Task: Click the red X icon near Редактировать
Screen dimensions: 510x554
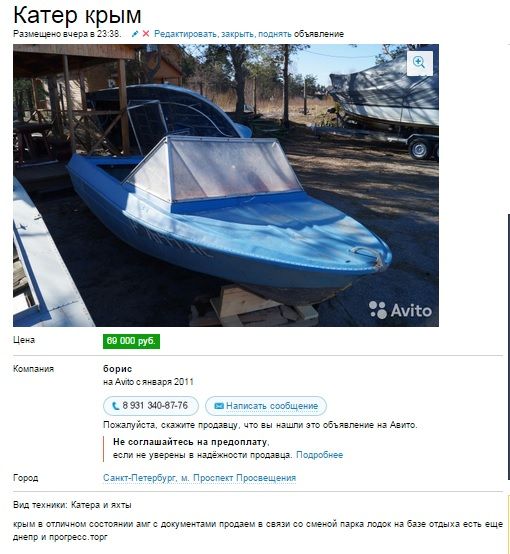Action: click(146, 34)
